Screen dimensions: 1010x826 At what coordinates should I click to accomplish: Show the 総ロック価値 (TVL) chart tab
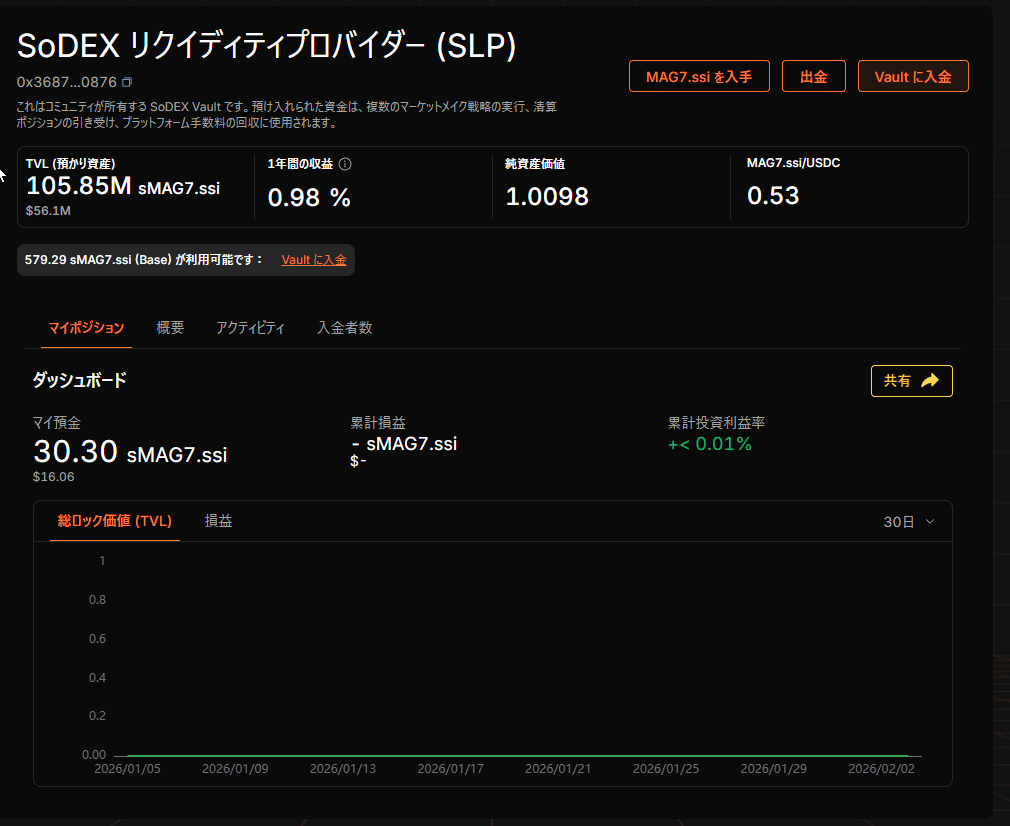tap(114, 521)
